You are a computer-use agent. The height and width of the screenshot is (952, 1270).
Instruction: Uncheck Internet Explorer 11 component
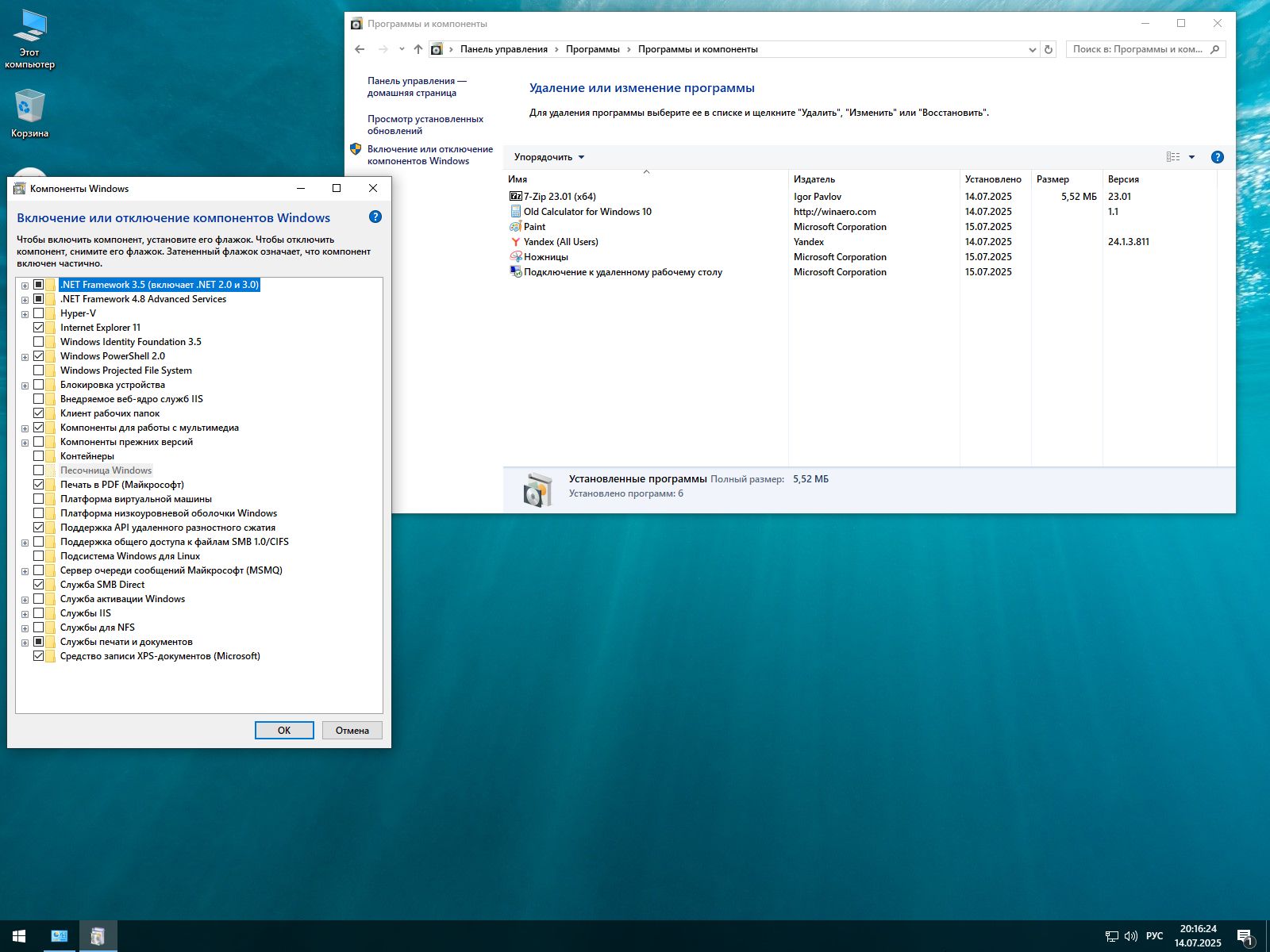pos(38,328)
